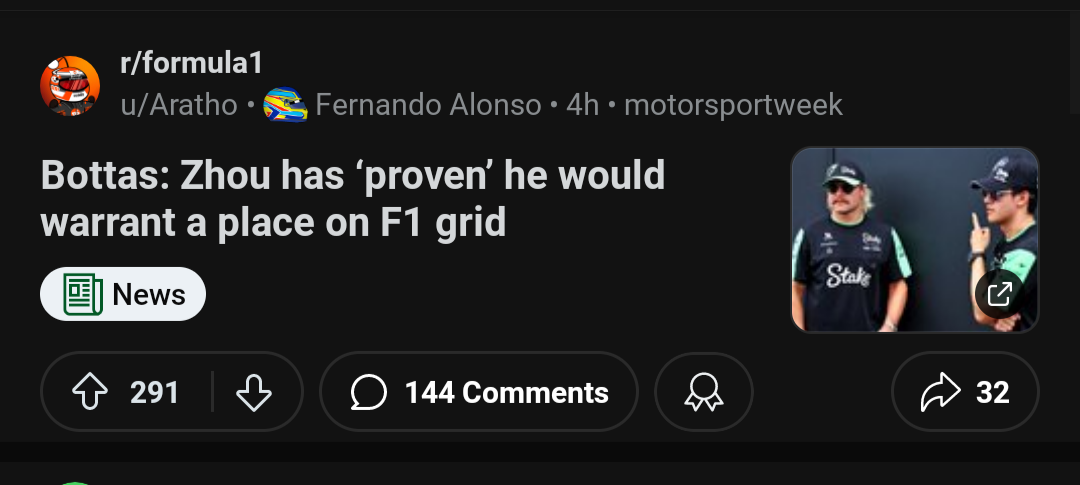The width and height of the screenshot is (1080, 485).
Task: Open the external link icon on thumbnail
Action: (999, 294)
